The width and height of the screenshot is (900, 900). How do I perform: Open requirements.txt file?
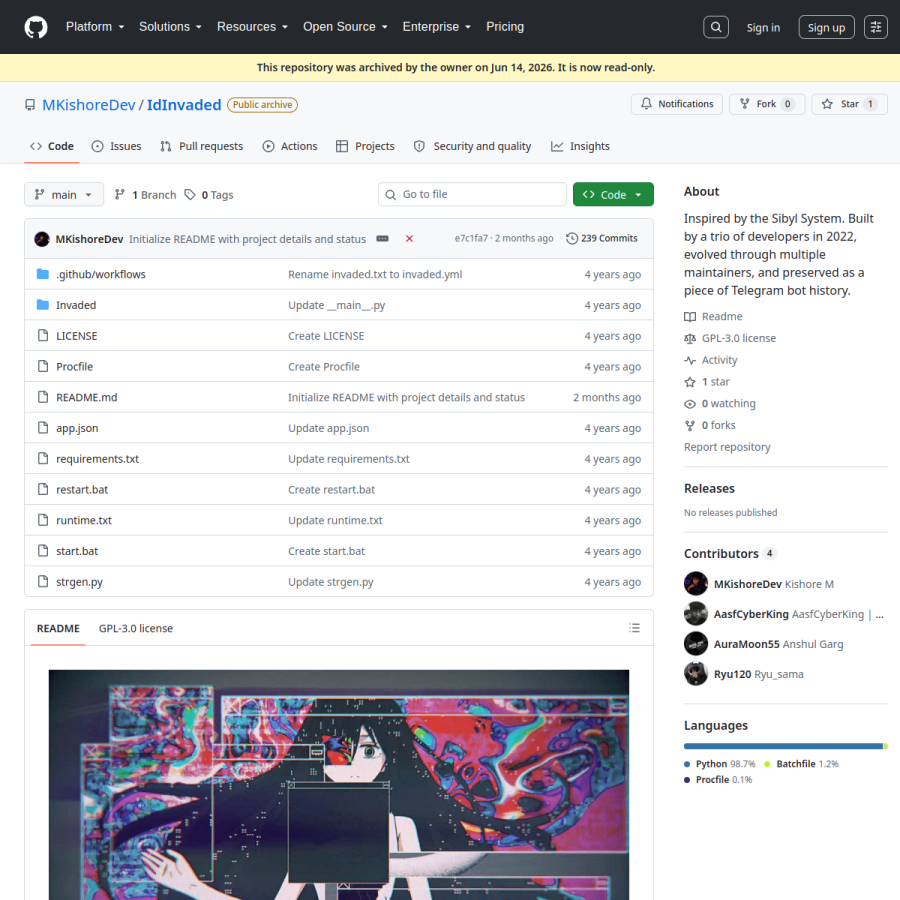coord(98,459)
